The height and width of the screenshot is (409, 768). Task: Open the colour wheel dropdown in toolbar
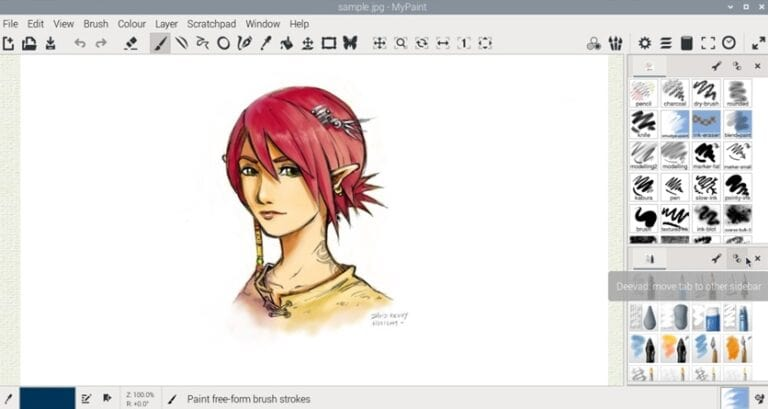point(594,43)
